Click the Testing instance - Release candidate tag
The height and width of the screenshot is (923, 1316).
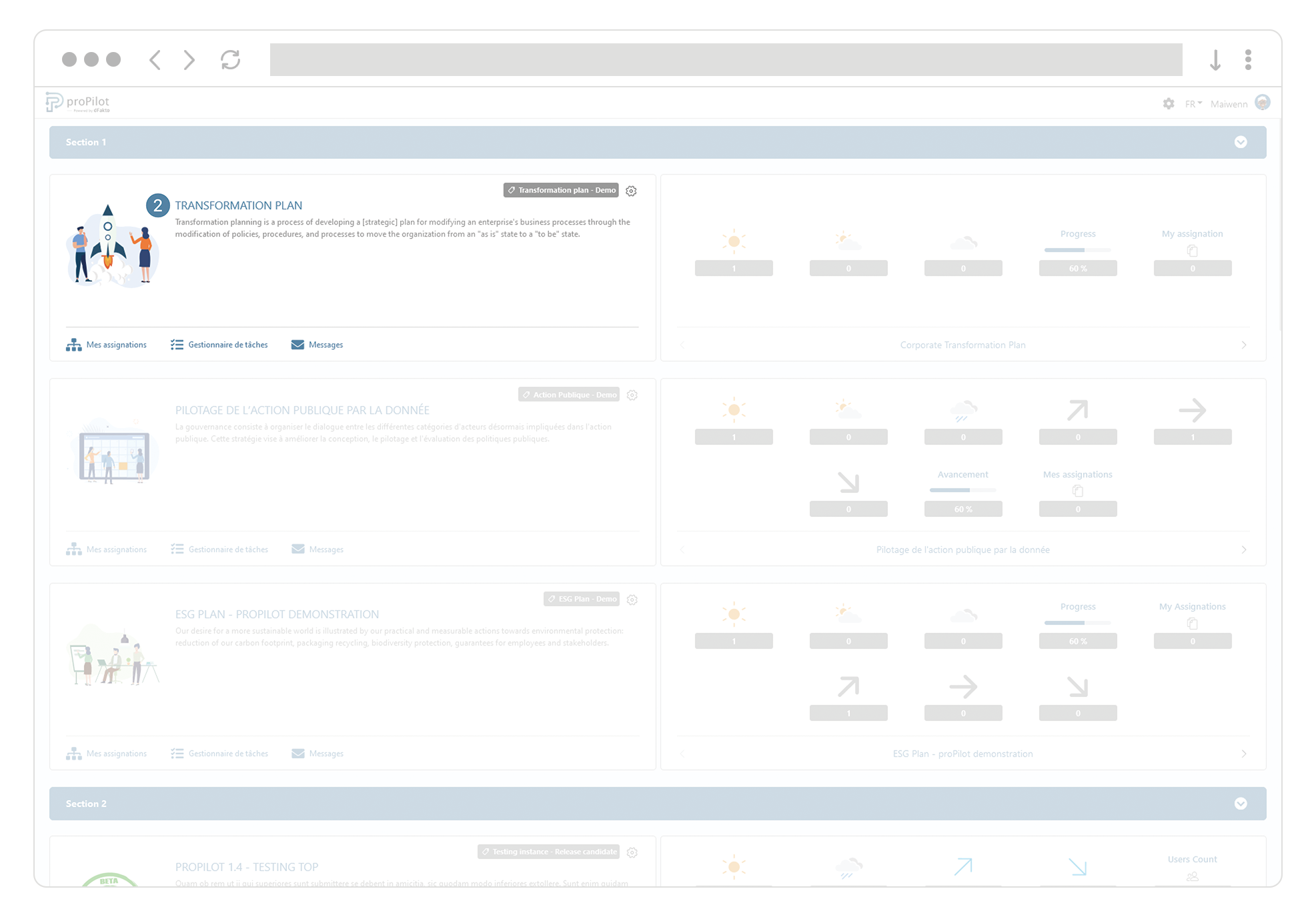click(549, 852)
